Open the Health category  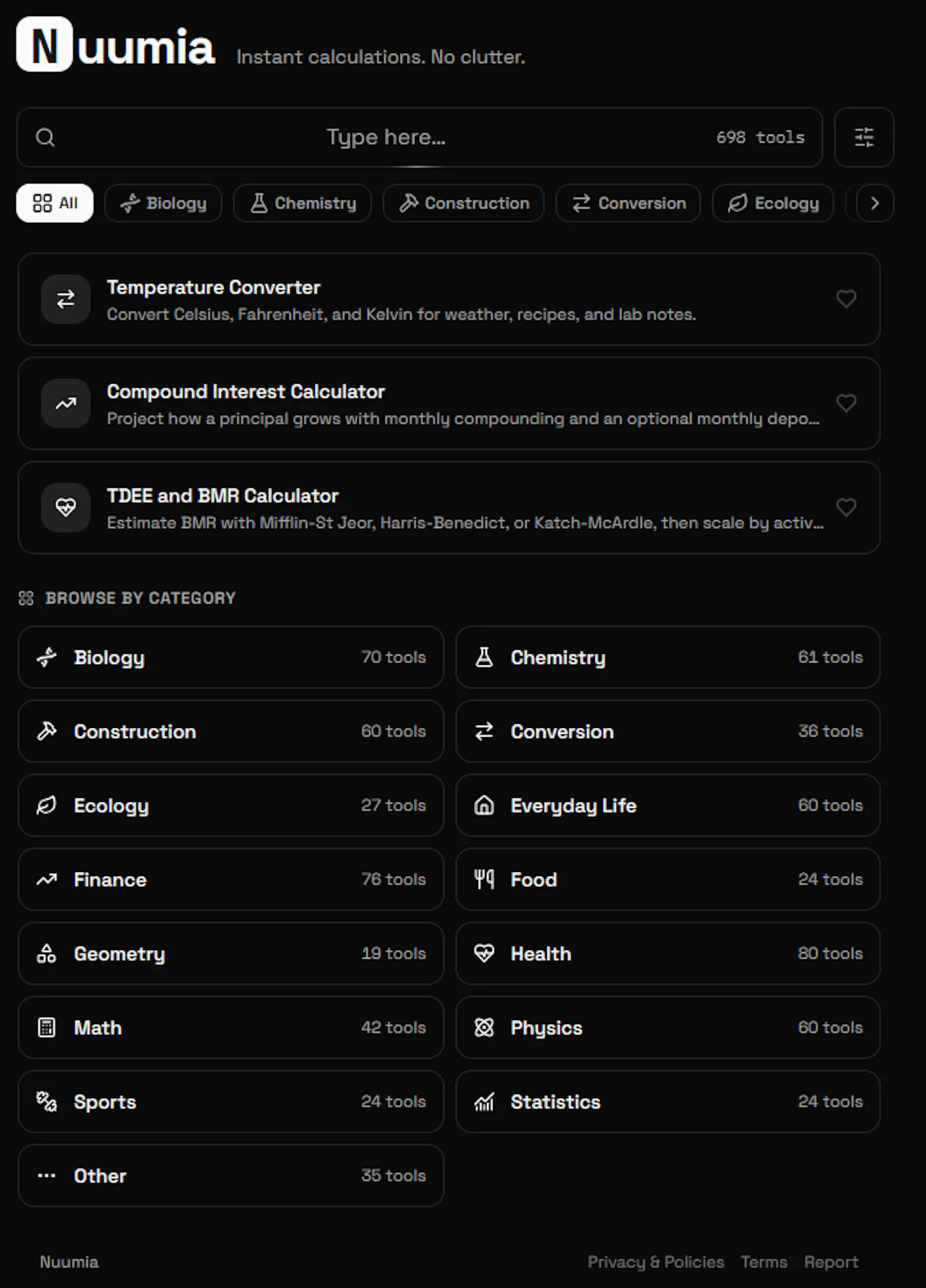[668, 954]
